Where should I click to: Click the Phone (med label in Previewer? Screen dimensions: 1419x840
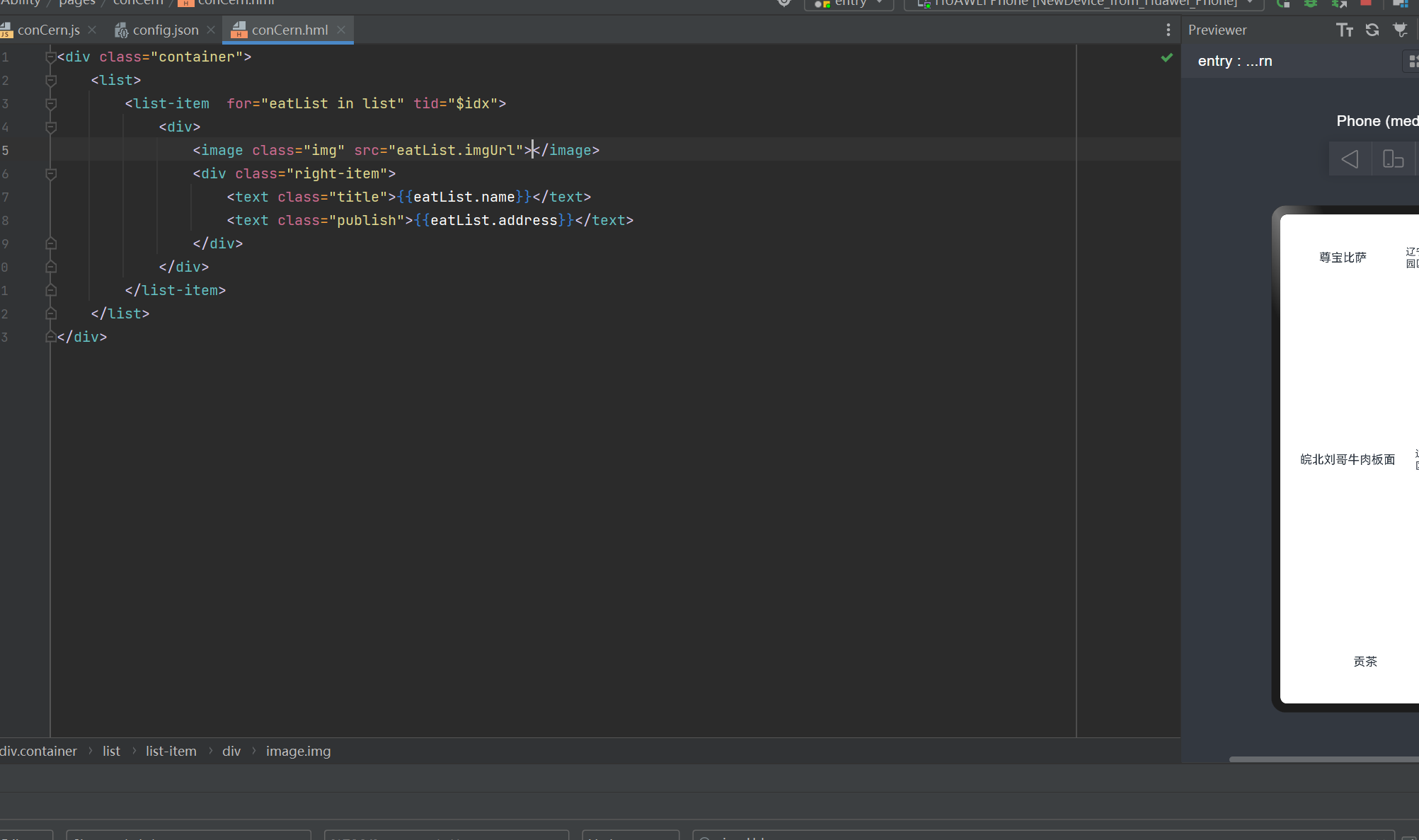(1377, 121)
